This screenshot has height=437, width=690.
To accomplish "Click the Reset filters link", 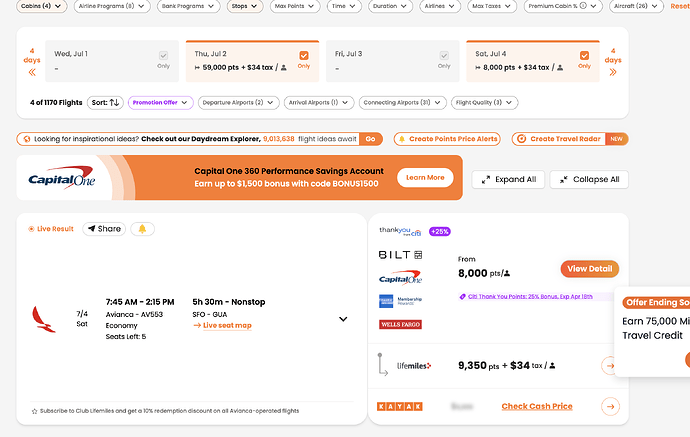I will [680, 6].
